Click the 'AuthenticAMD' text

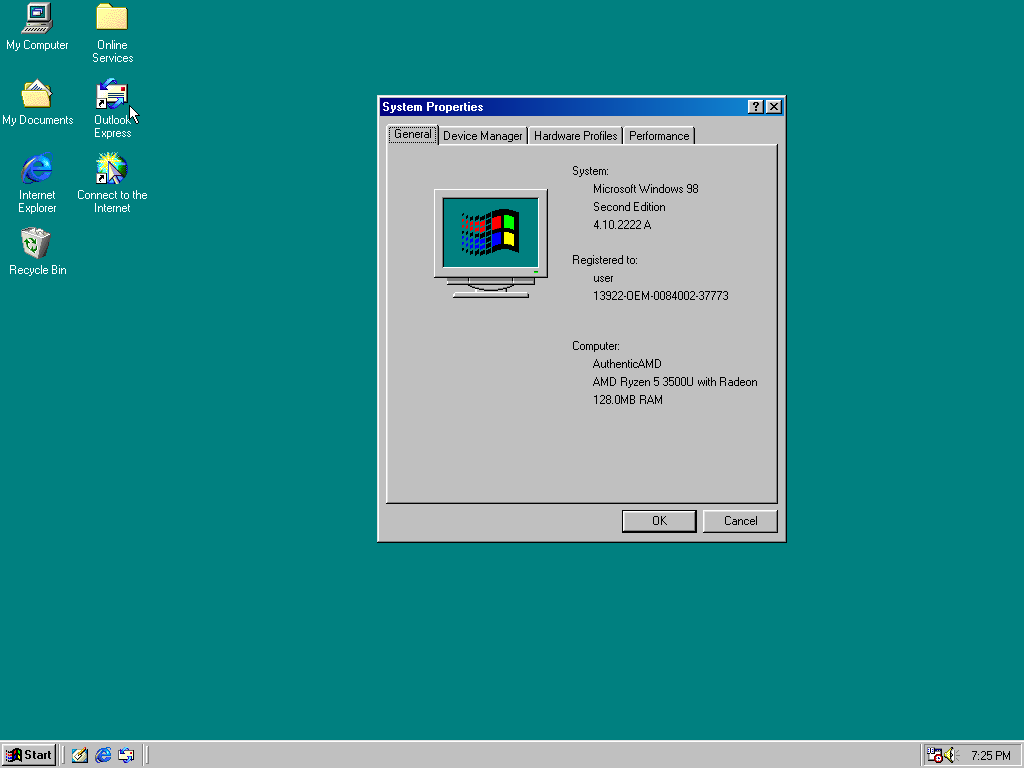[x=627, y=364]
